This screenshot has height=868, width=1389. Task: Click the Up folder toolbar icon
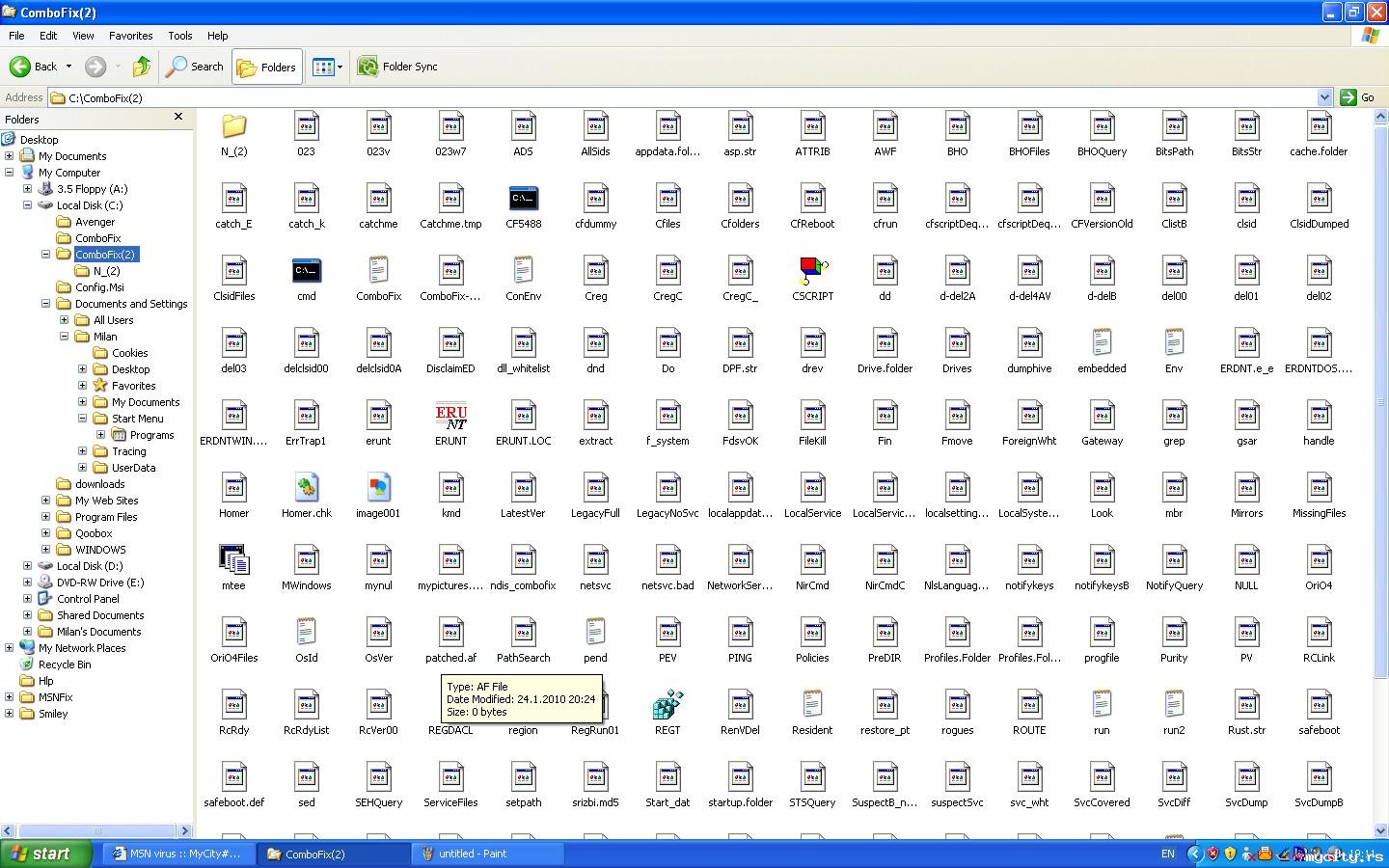[x=142, y=67]
